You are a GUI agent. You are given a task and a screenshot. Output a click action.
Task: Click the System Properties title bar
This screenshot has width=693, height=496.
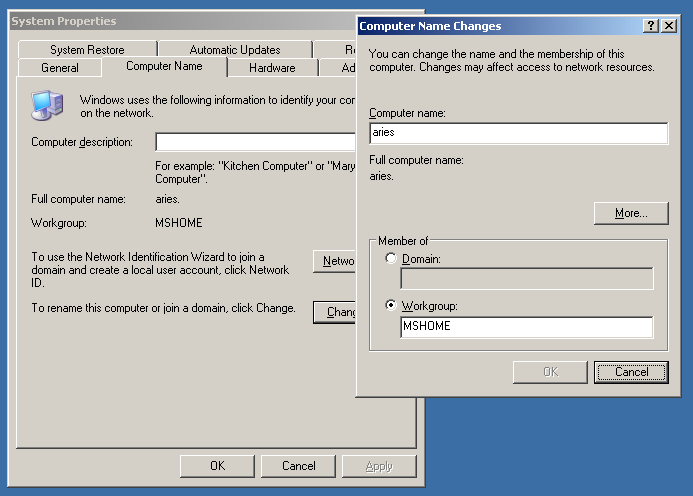pyautogui.click(x=180, y=21)
